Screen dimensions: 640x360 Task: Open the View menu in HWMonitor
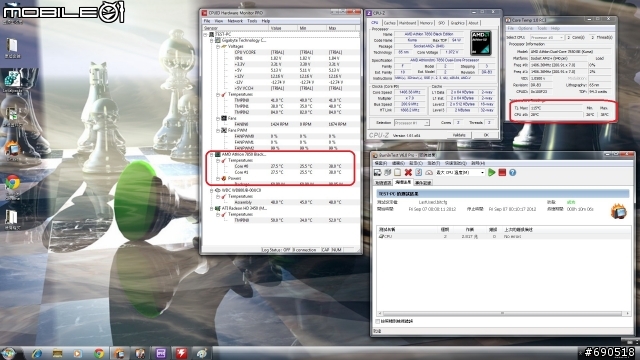[219, 21]
